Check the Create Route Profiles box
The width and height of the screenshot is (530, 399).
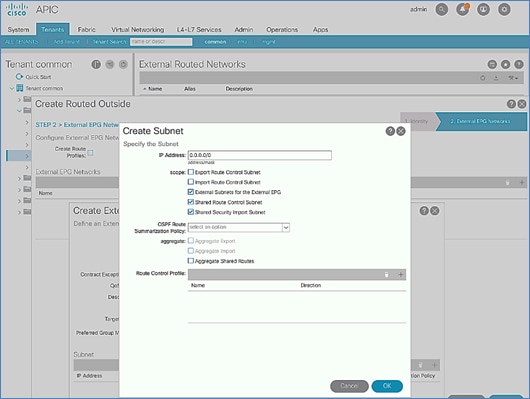(x=91, y=152)
